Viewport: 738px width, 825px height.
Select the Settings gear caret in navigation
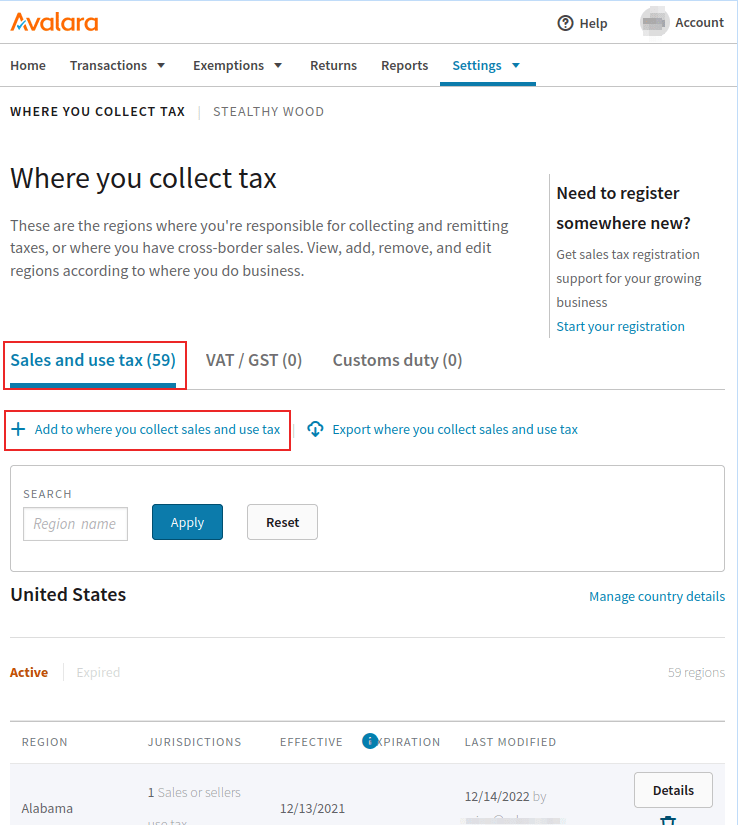coord(518,64)
